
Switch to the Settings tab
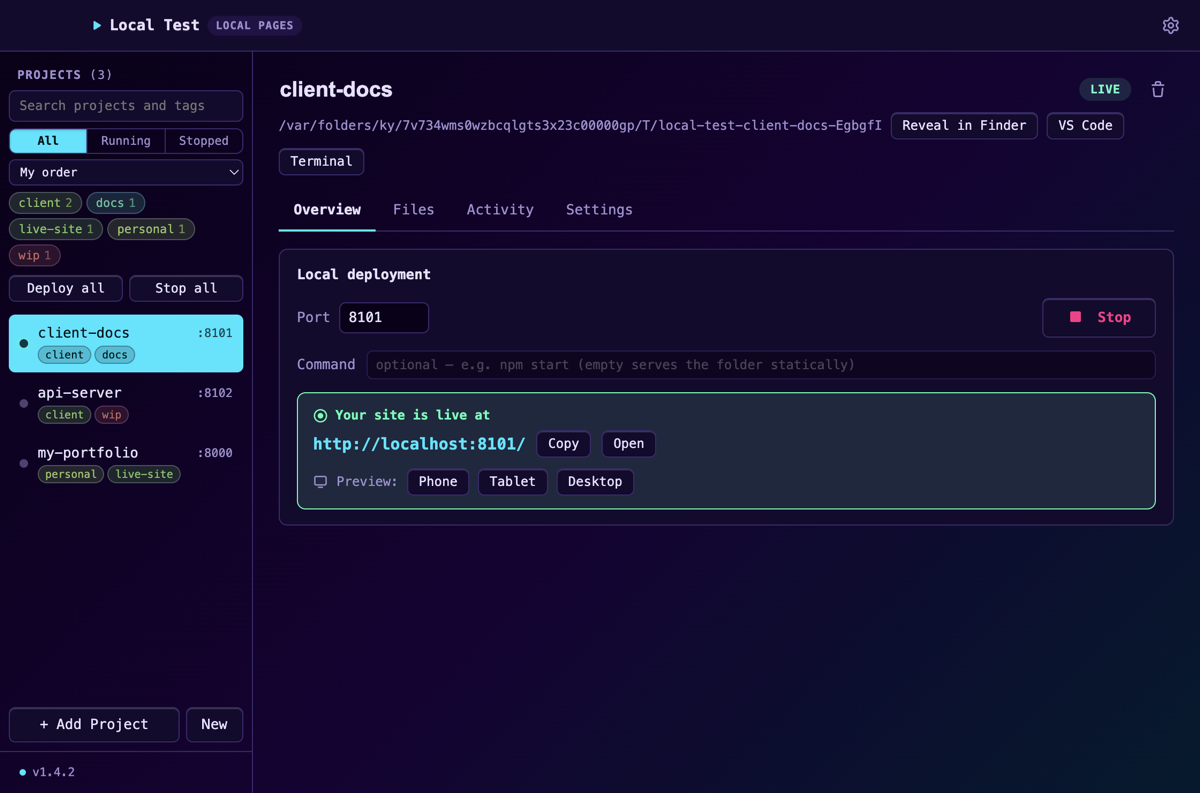click(599, 210)
